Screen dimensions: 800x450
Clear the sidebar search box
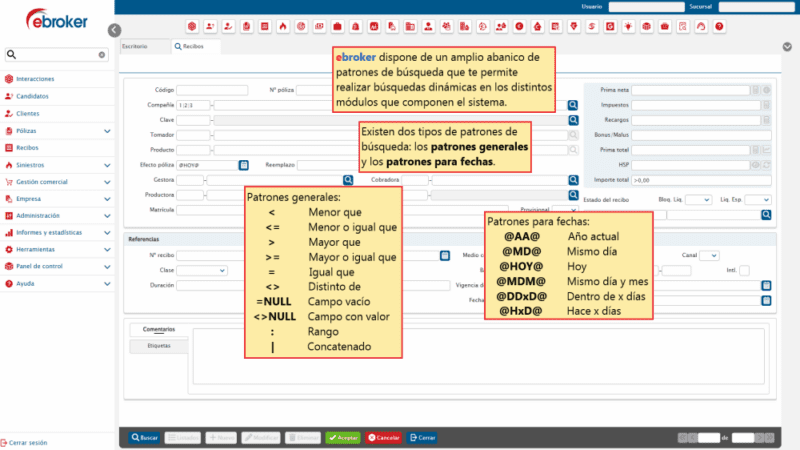pos(102,55)
